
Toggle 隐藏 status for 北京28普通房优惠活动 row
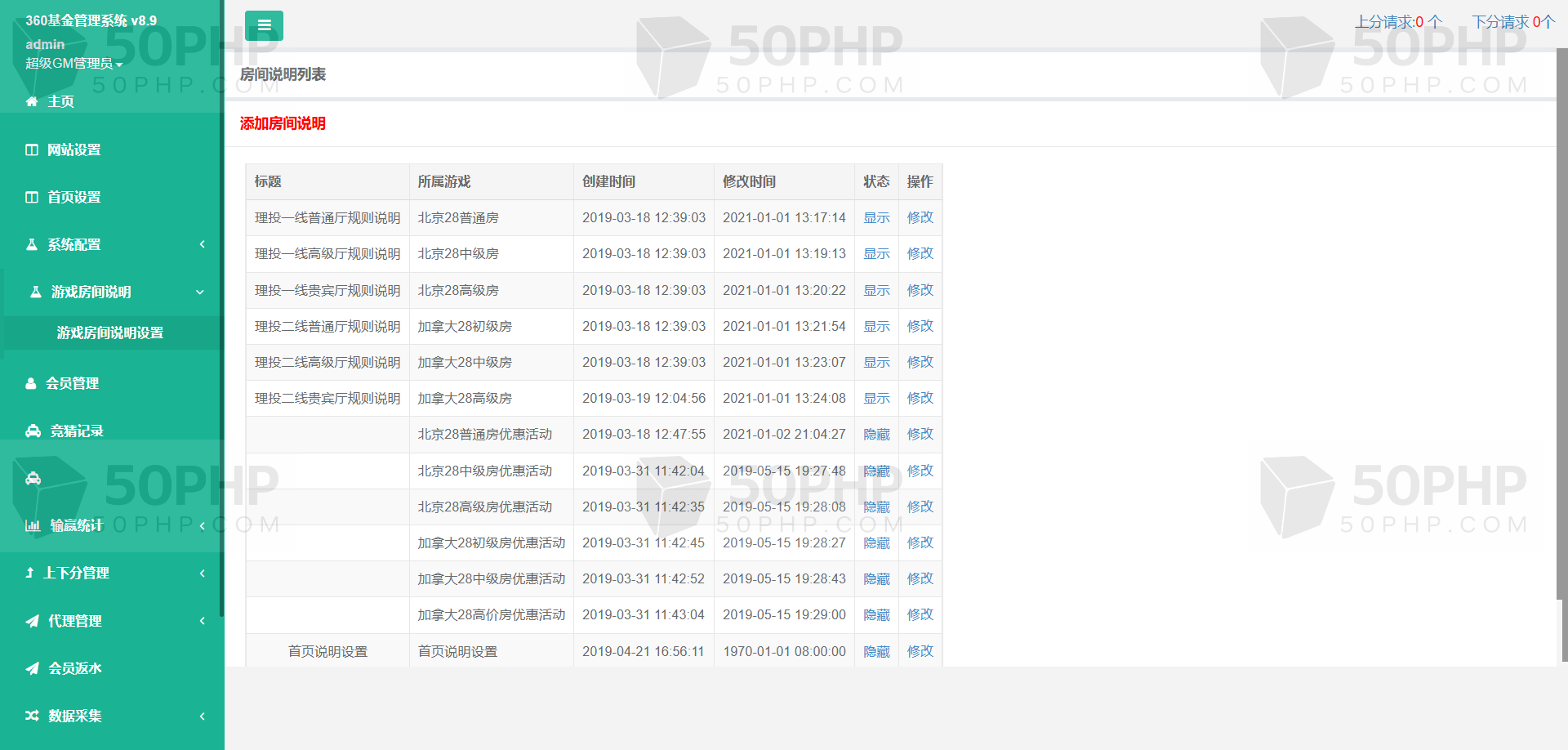[876, 435]
